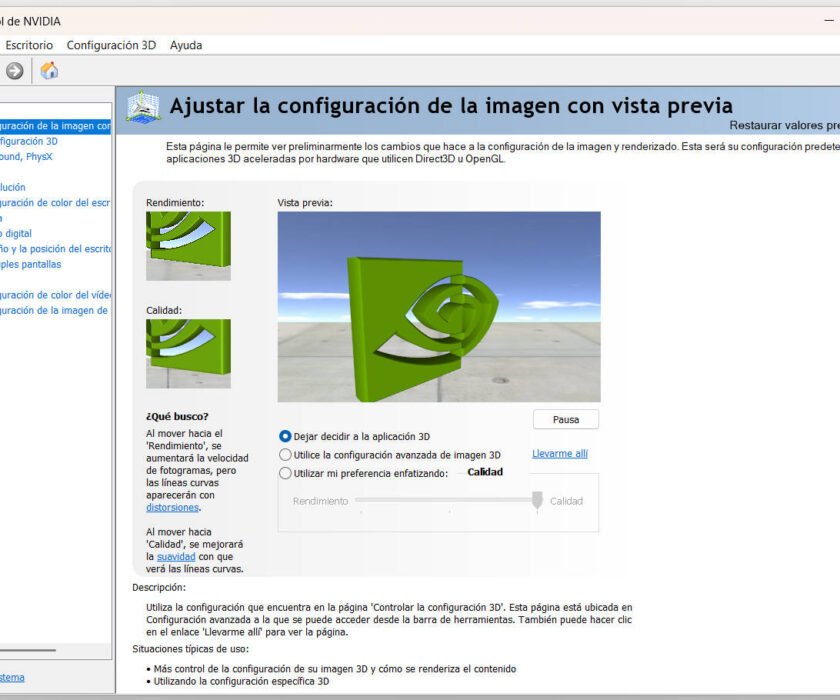Open the 'lución' tree item
The height and width of the screenshot is (700, 840).
pyautogui.click(x=13, y=187)
